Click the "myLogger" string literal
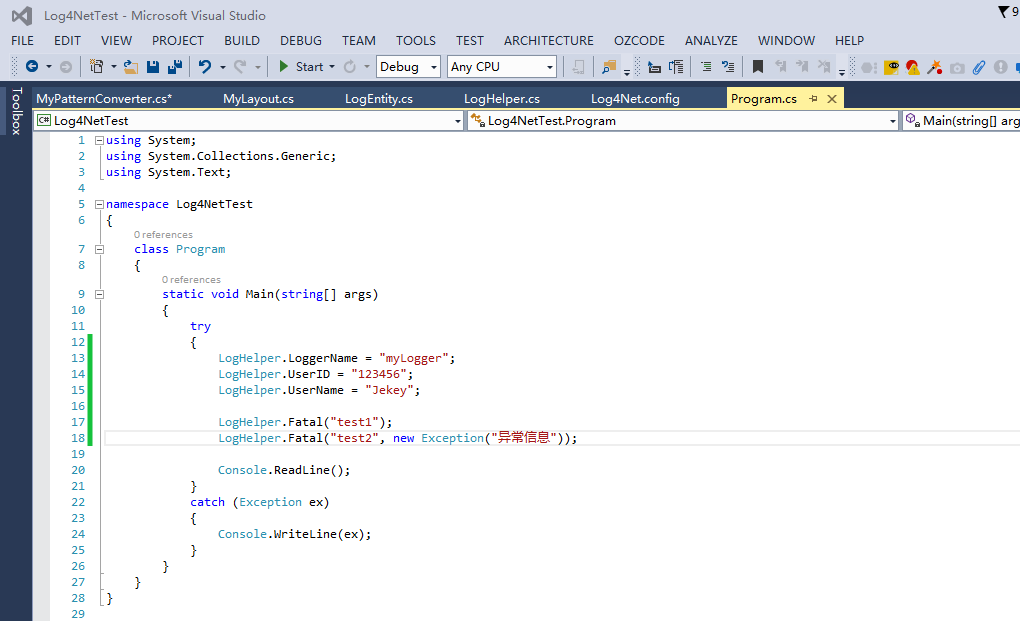1020x621 pixels. (414, 358)
